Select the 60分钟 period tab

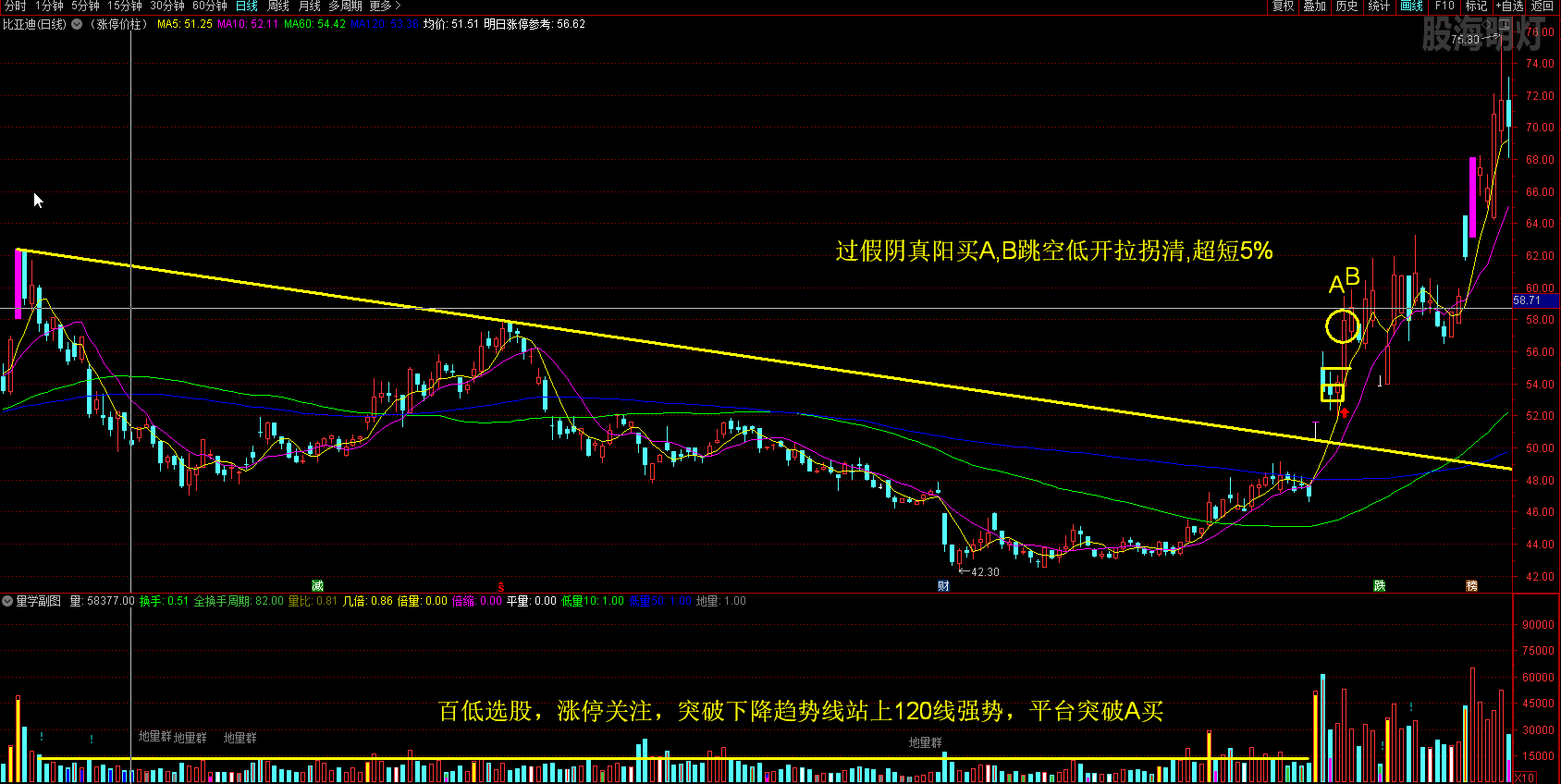point(210,6)
